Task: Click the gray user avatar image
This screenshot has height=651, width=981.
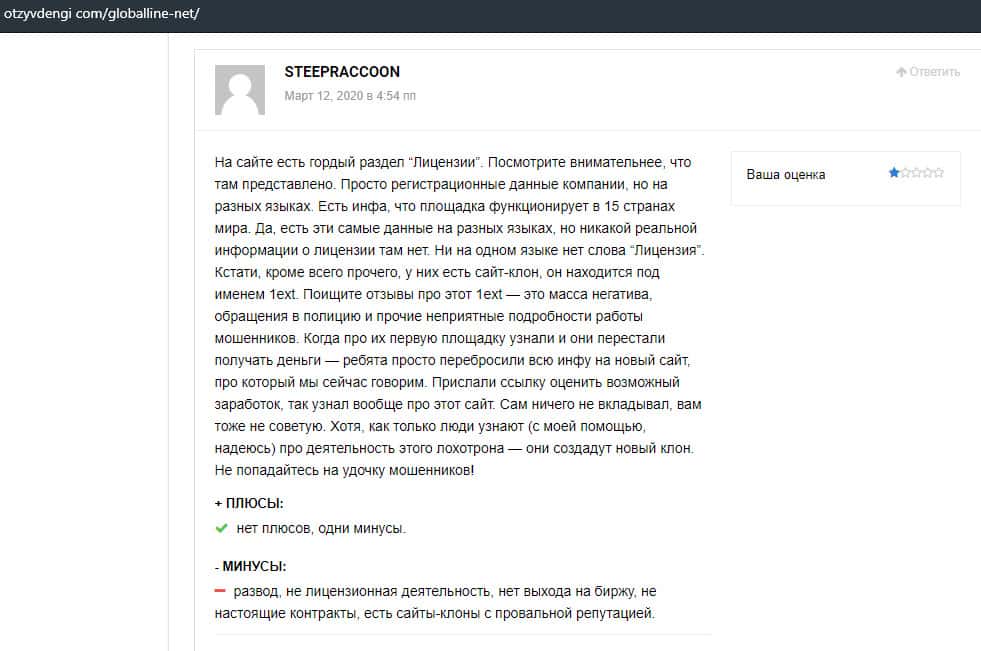Action: tap(240, 90)
